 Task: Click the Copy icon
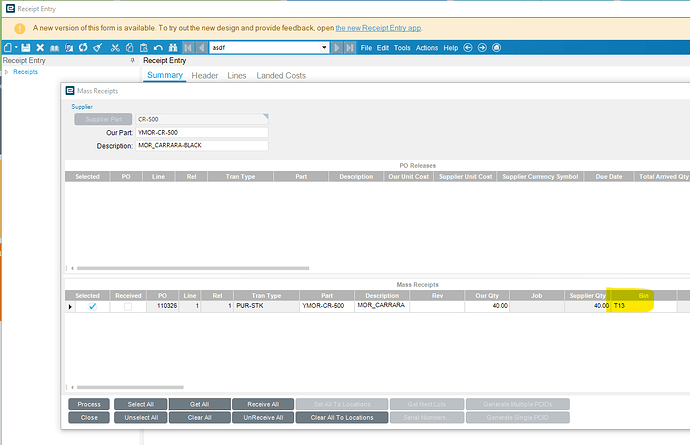129,48
